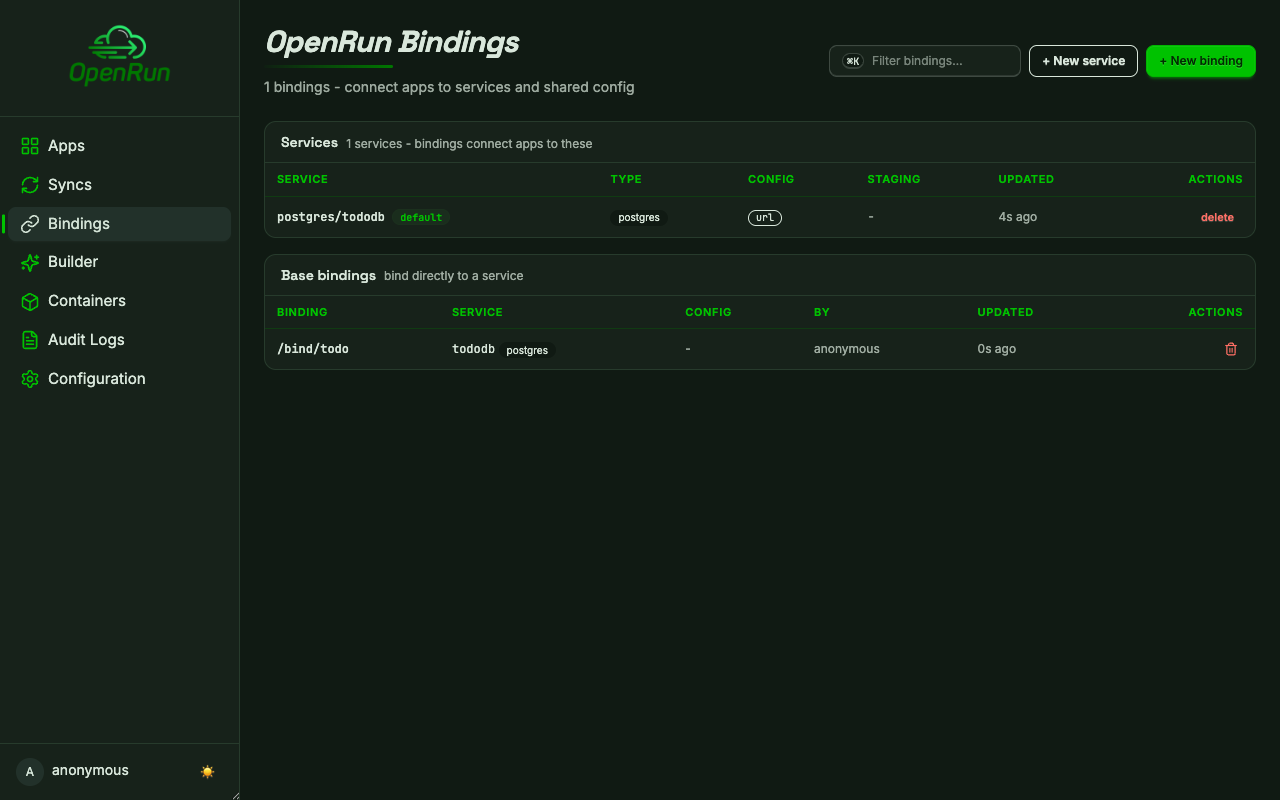Go to Syncs label
The height and width of the screenshot is (800, 1280).
(x=70, y=185)
